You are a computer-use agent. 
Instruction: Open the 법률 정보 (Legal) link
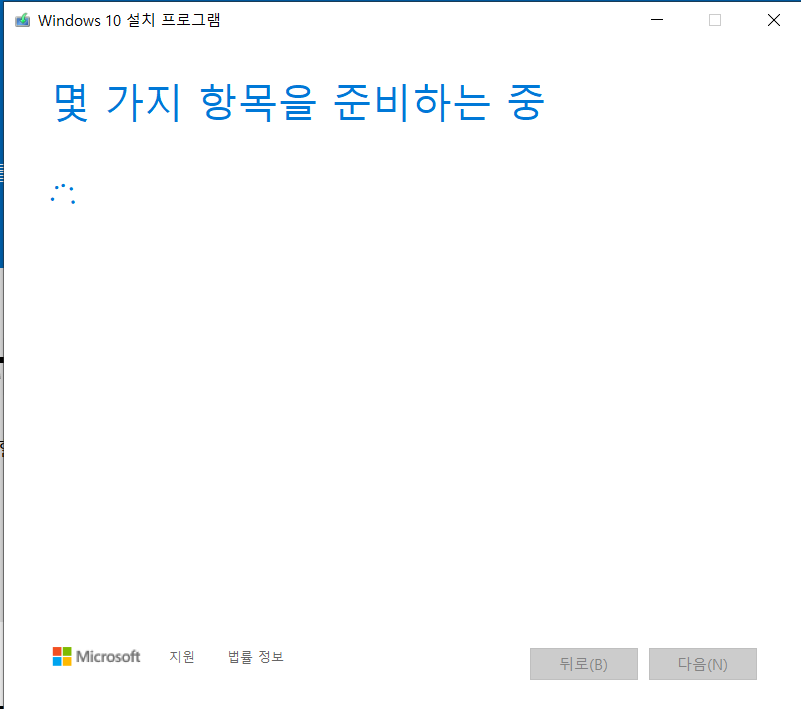click(255, 656)
